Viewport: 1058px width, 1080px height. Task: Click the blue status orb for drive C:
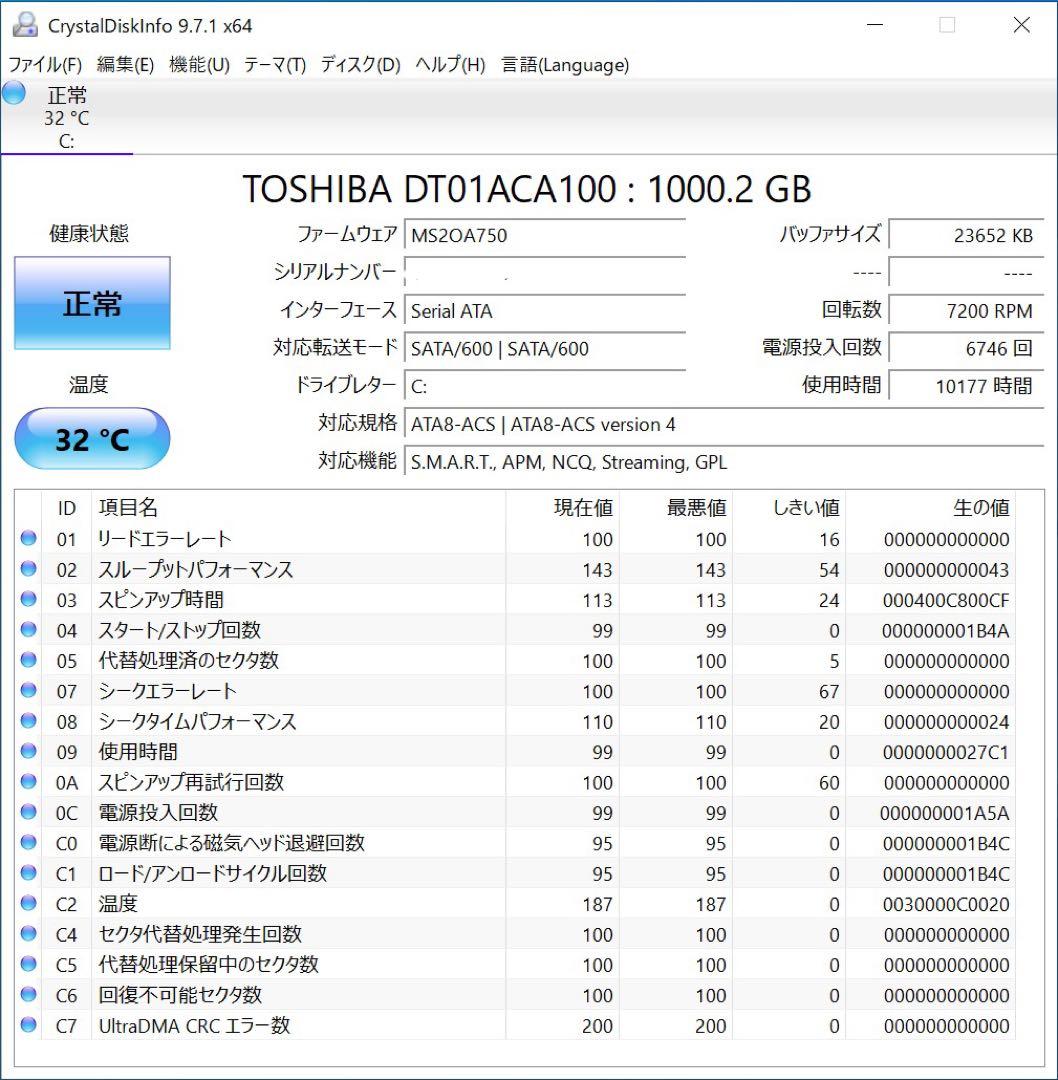pyautogui.click(x=14, y=94)
